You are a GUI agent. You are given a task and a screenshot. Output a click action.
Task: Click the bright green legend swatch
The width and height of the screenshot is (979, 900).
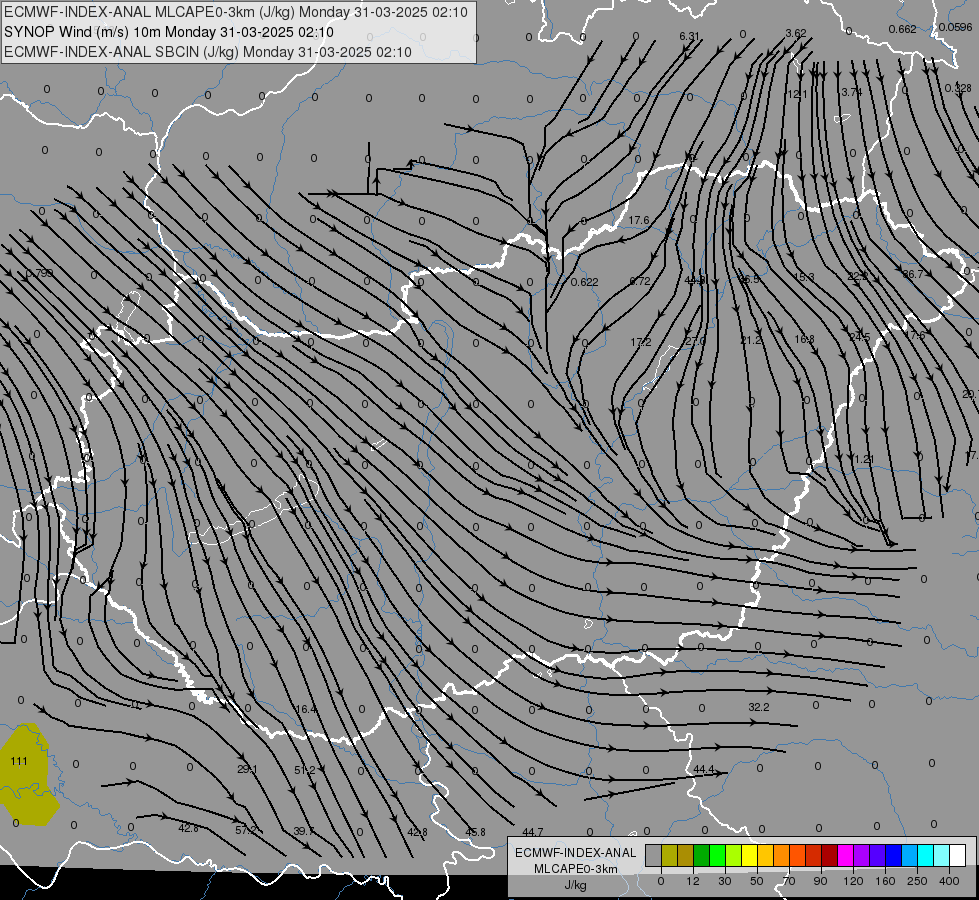[717, 855]
